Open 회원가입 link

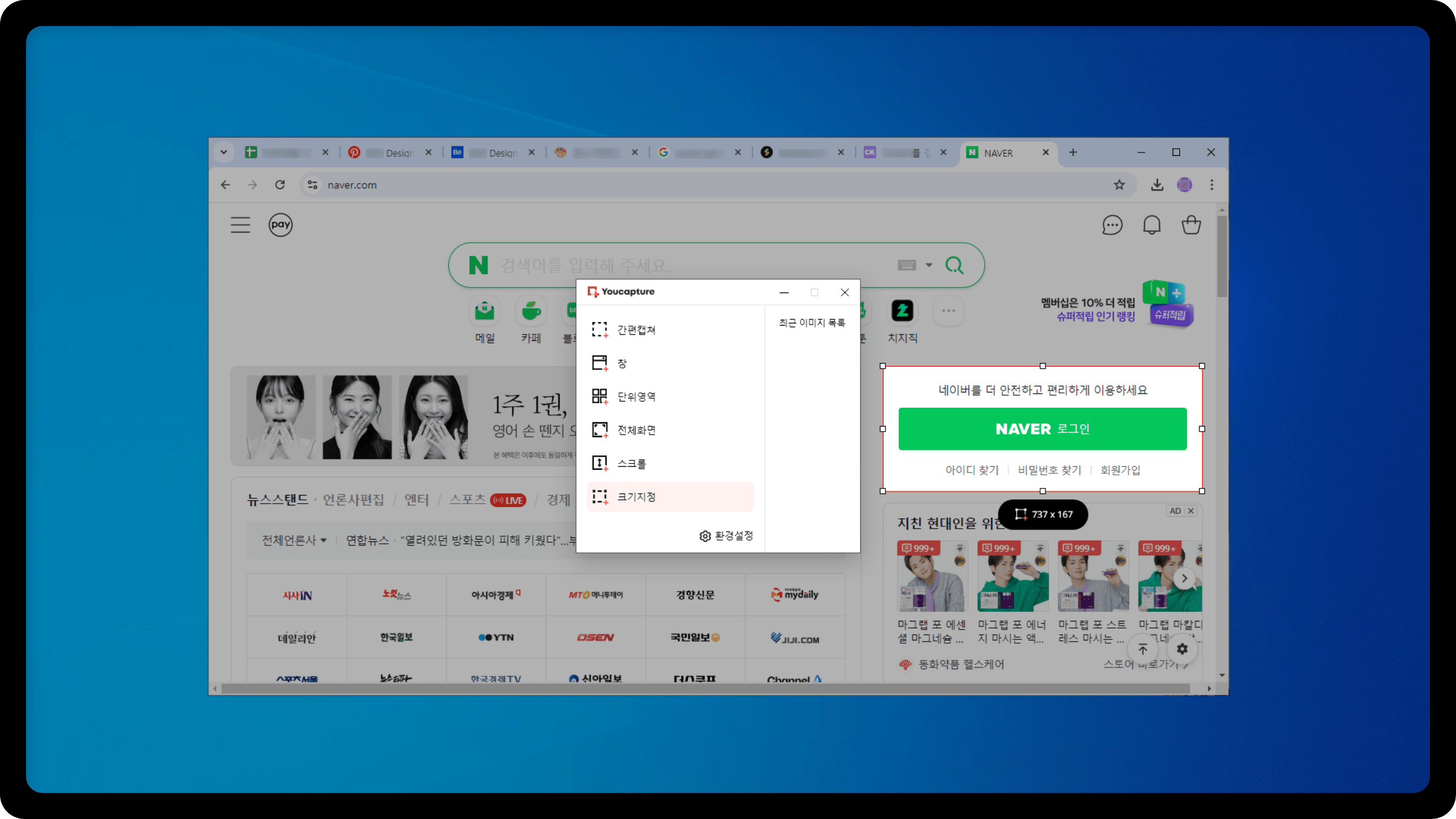(x=1120, y=470)
